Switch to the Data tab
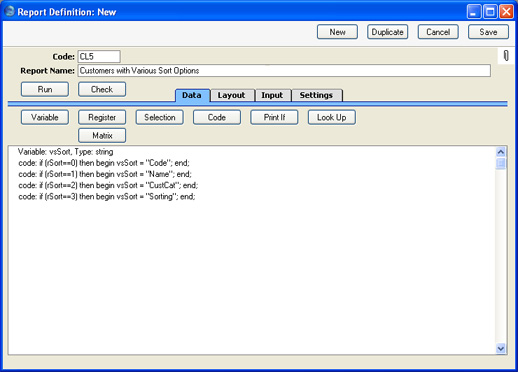Viewport: 518px width, 372px height. click(192, 95)
